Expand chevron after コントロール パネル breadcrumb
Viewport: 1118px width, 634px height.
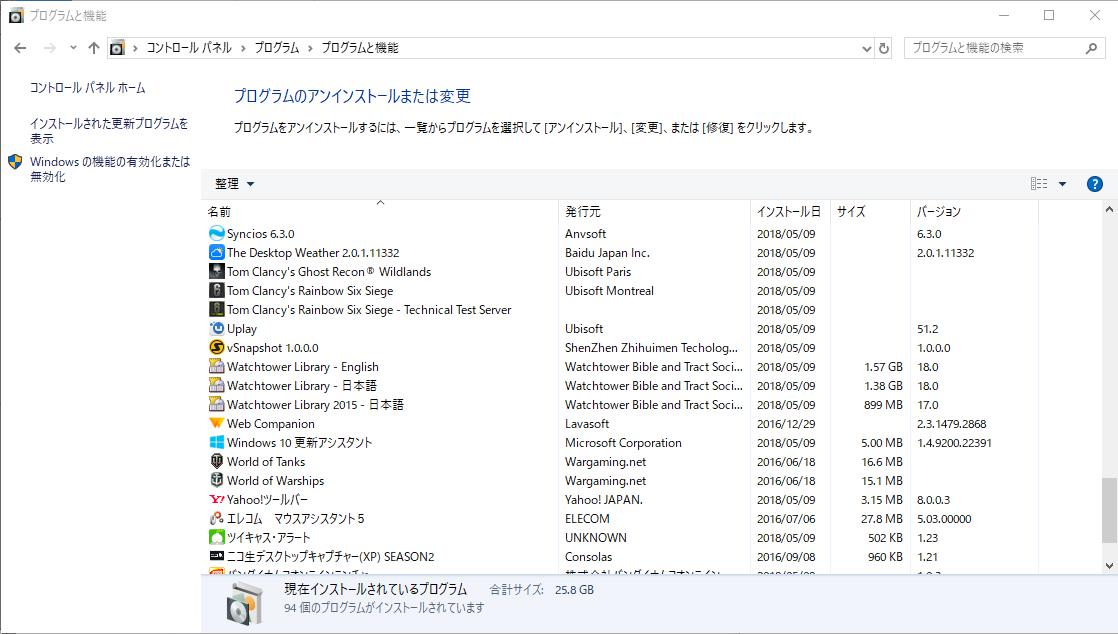(242, 48)
